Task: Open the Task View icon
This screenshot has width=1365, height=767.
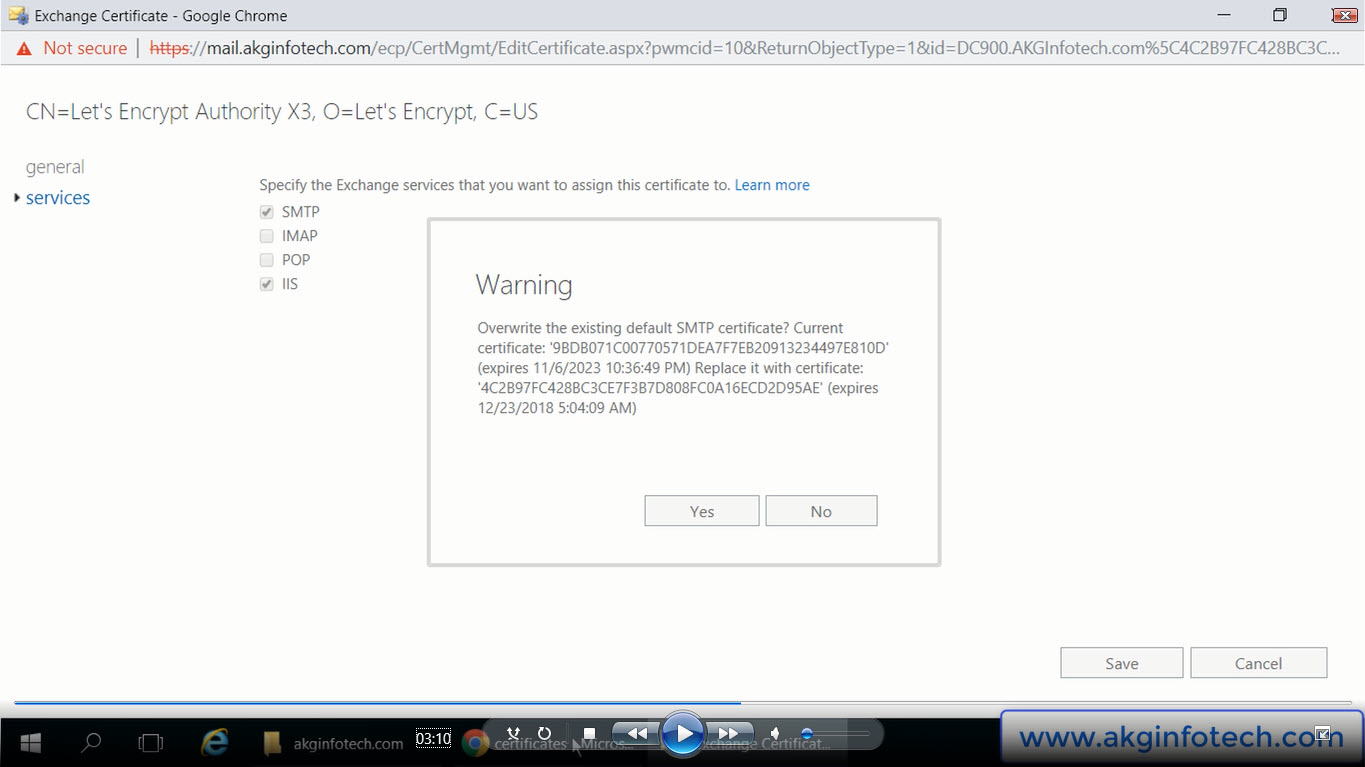Action: coord(150,743)
